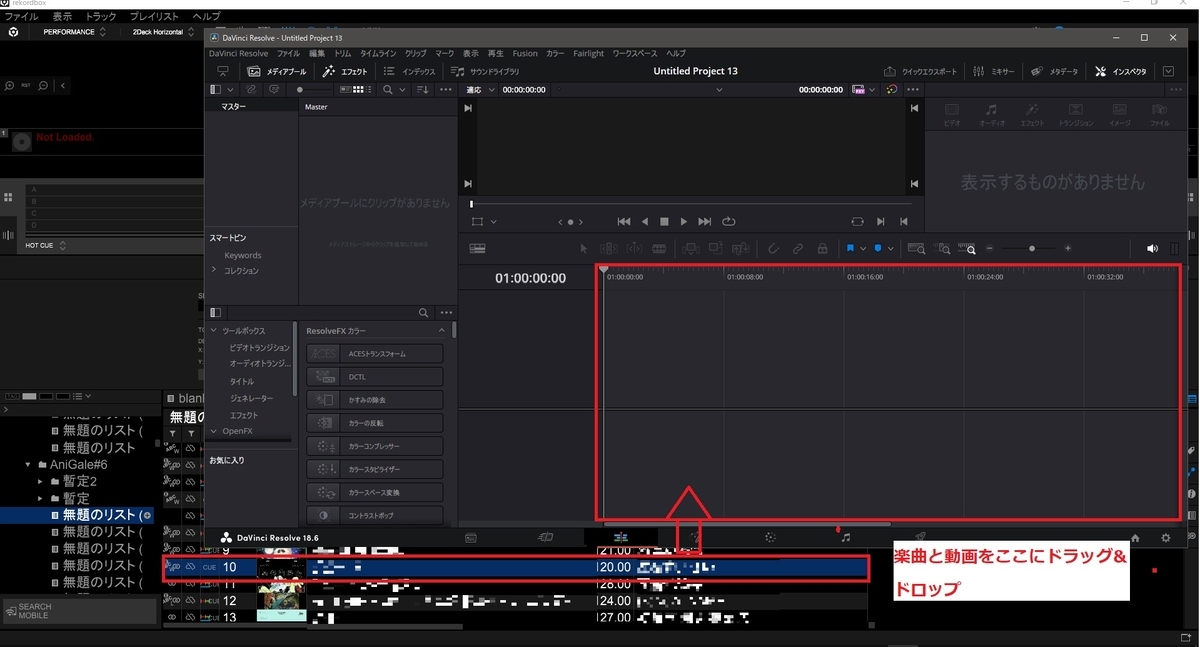Jump to the first frame in viewer
1200x647 pixels.
[624, 221]
